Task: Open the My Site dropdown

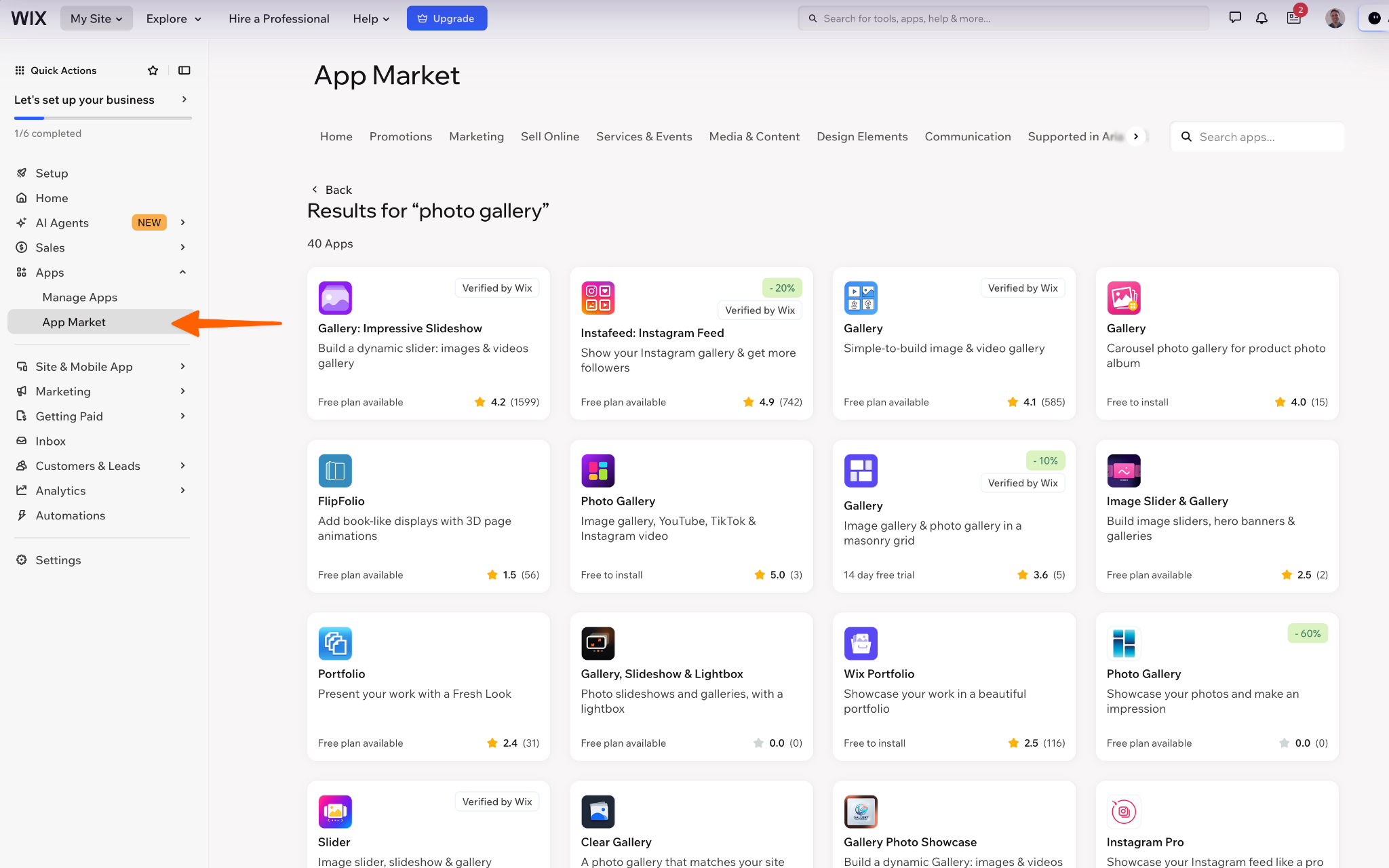Action: tap(96, 18)
